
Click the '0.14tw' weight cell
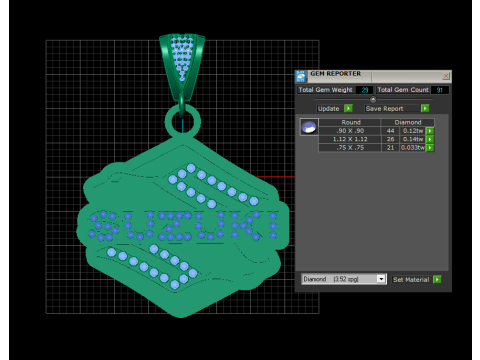pyautogui.click(x=413, y=139)
